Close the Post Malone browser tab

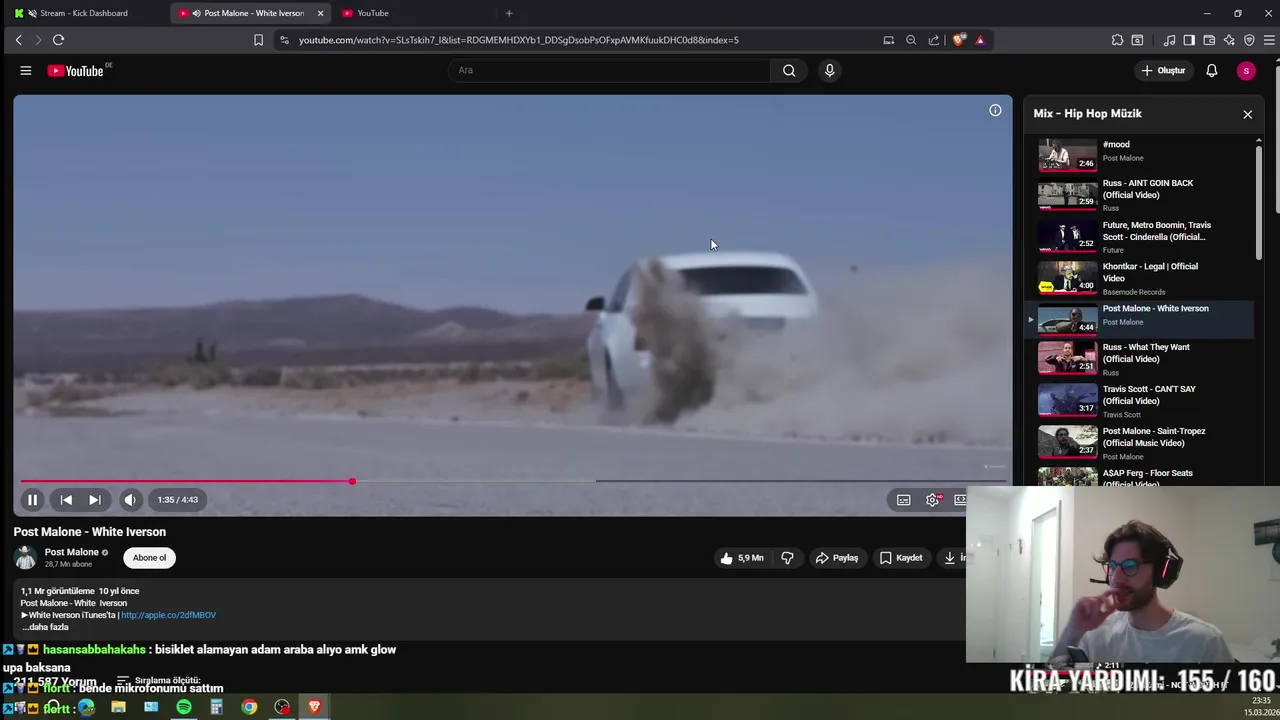point(320,13)
